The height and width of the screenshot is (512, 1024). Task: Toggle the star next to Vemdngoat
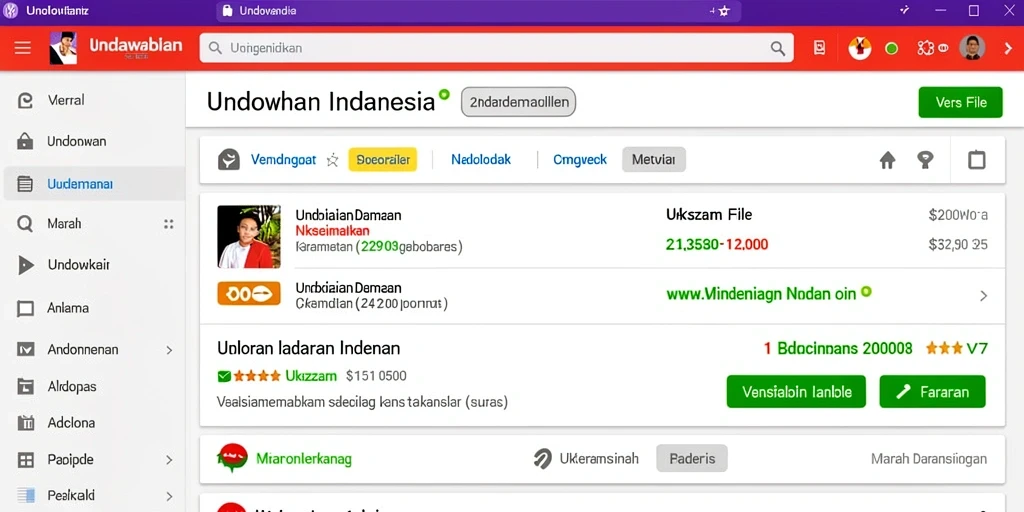[x=332, y=159]
